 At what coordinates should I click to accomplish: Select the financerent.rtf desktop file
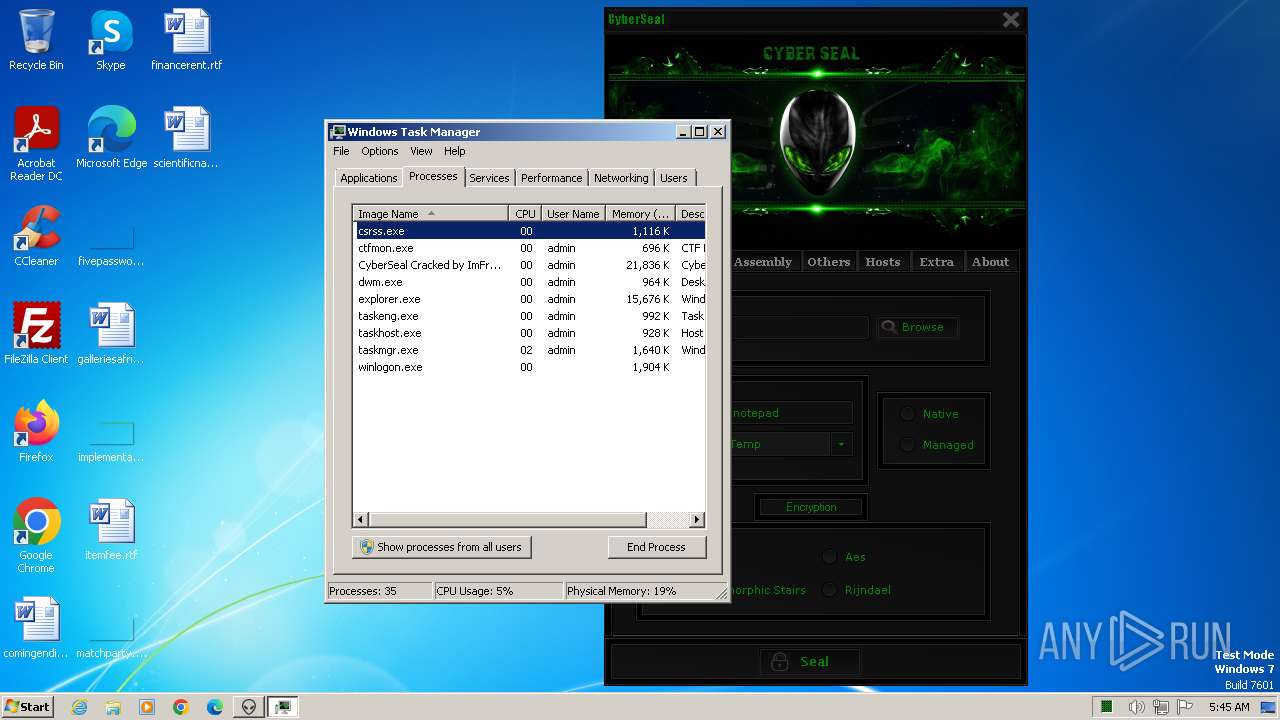pos(186,40)
